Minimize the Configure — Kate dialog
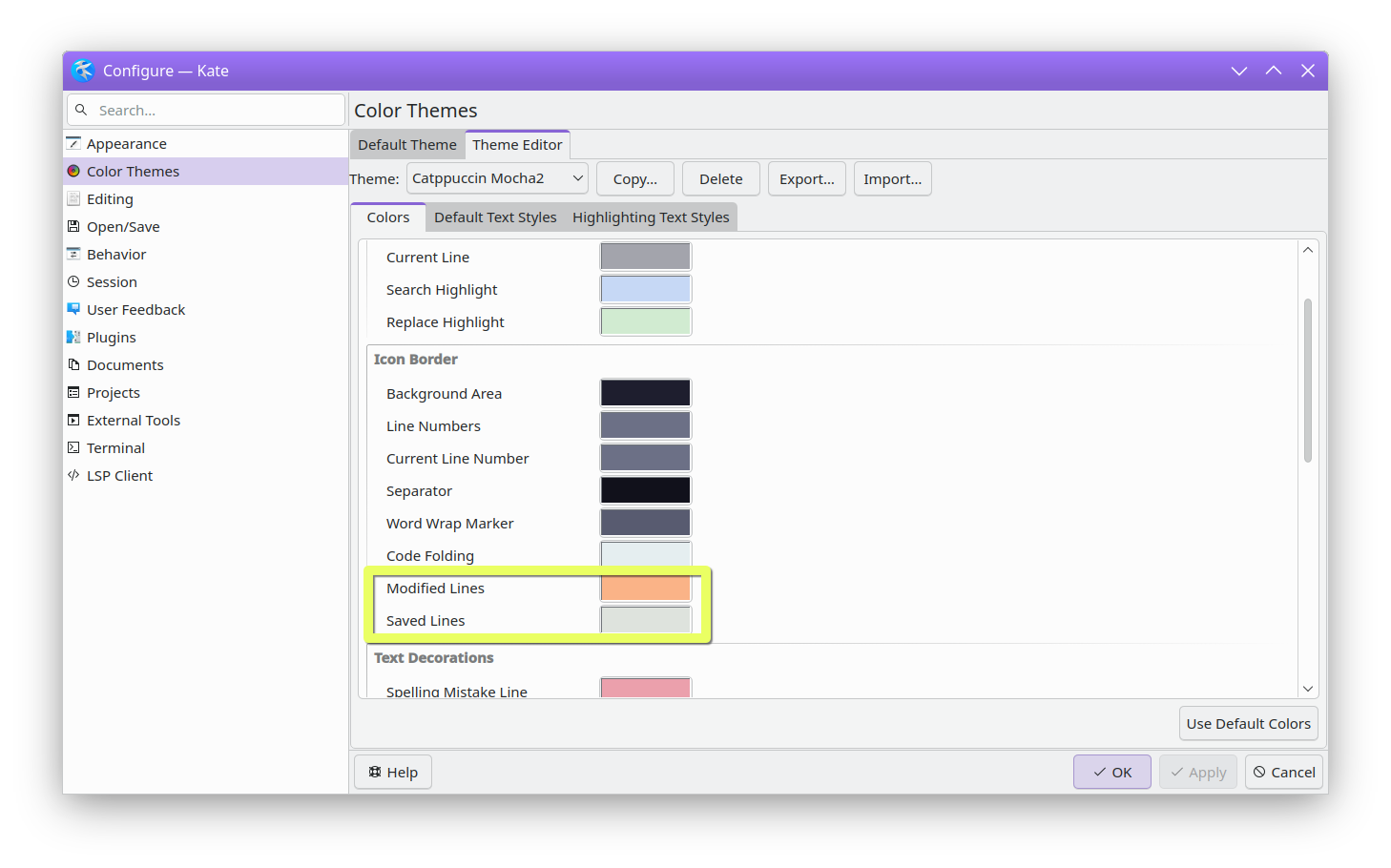 coord(1239,71)
